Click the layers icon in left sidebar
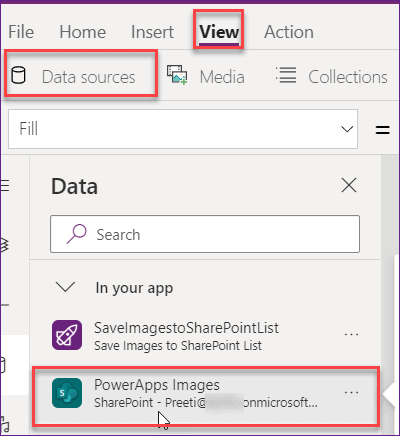The width and height of the screenshot is (400, 436). click(x=5, y=245)
